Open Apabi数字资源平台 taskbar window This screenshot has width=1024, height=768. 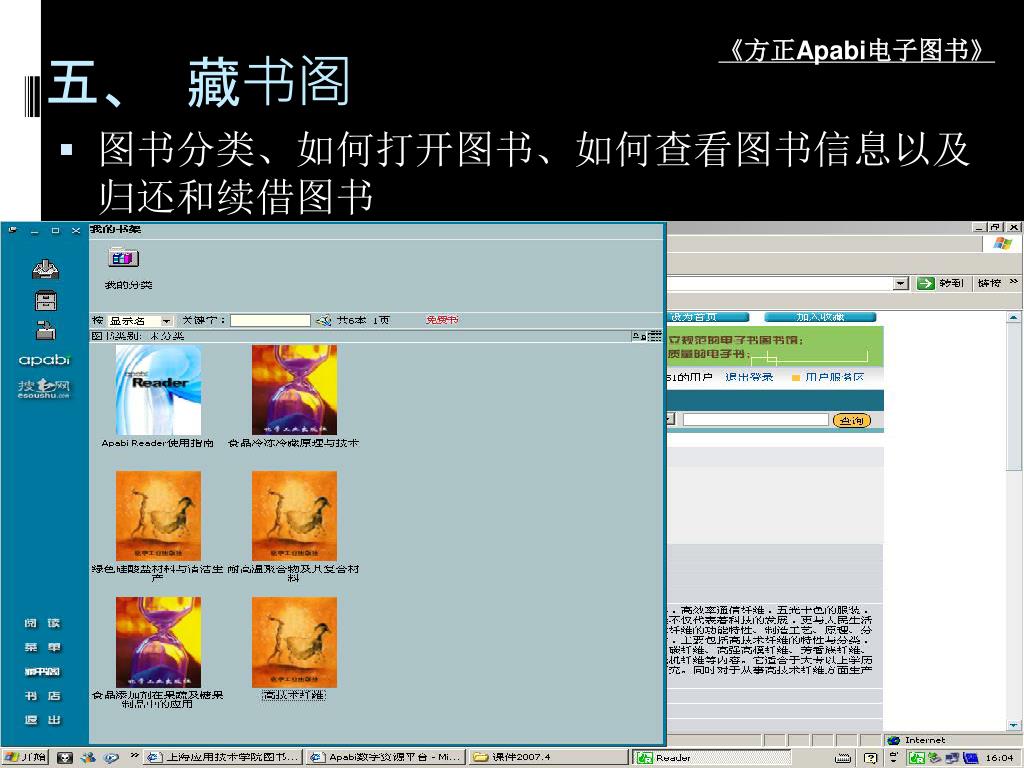pos(385,757)
